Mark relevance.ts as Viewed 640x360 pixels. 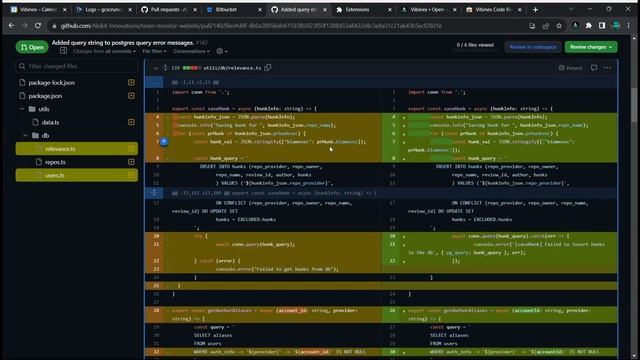coord(570,68)
